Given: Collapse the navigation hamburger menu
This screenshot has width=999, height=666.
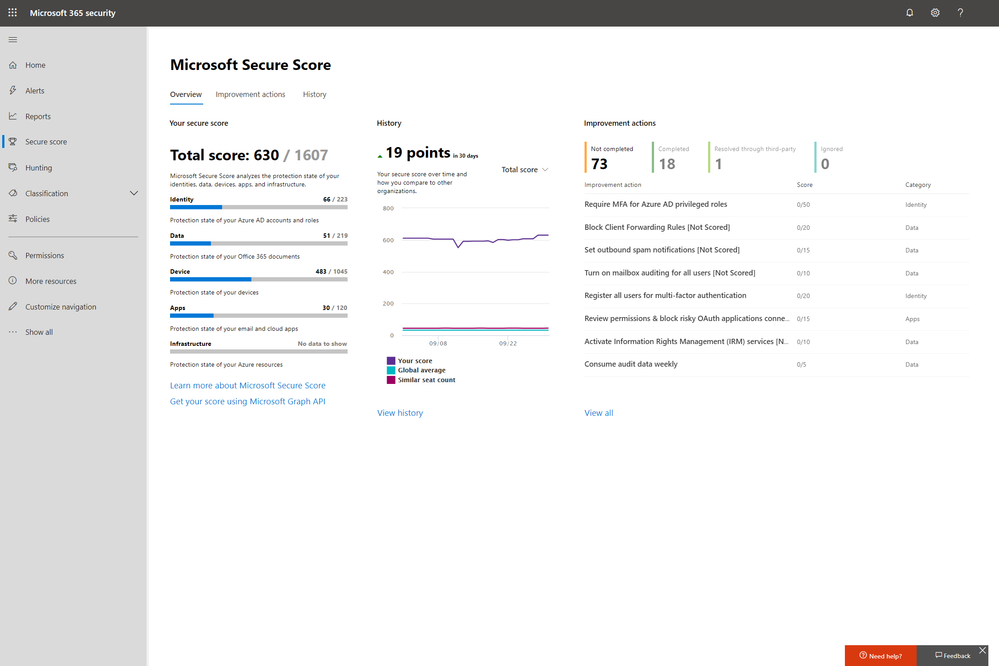Looking at the screenshot, I should (13, 40).
